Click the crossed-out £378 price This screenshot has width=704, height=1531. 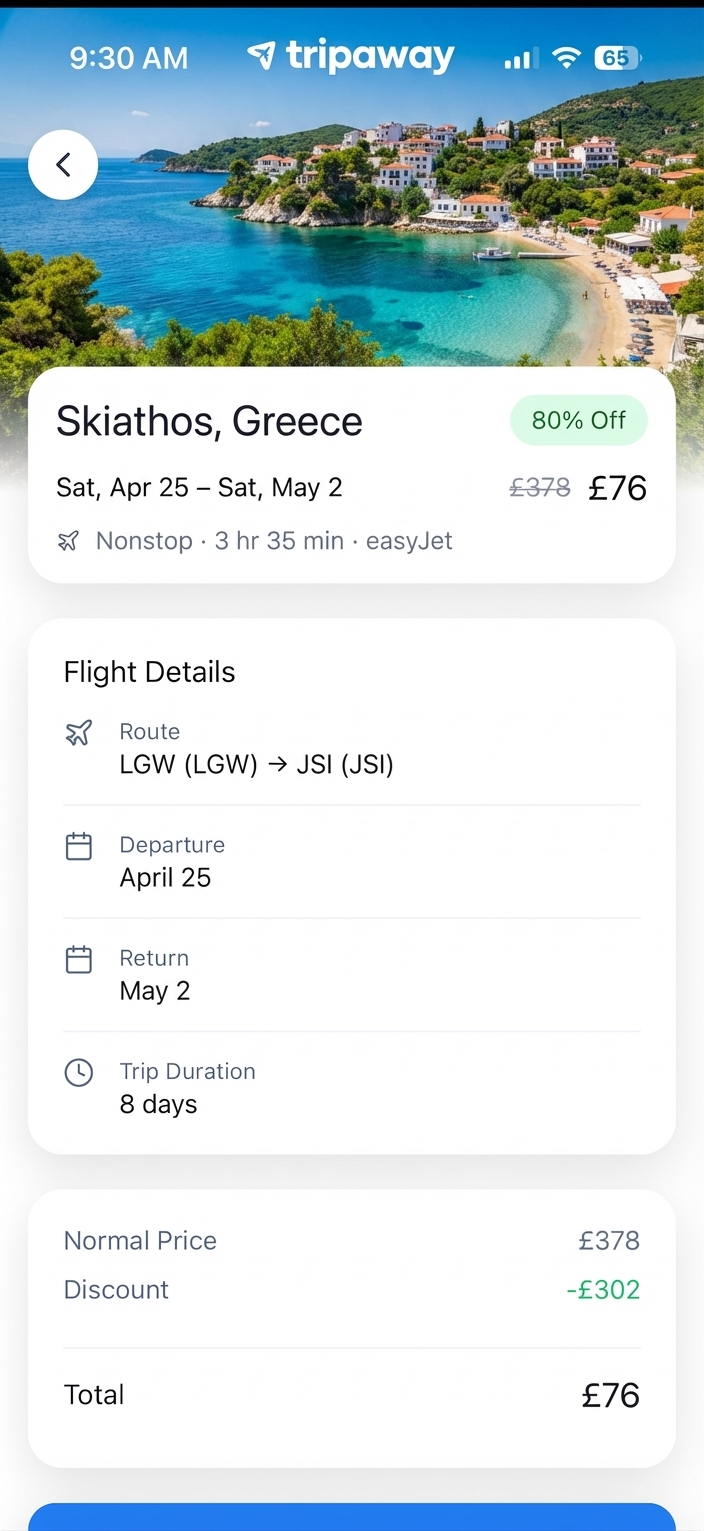(x=540, y=488)
